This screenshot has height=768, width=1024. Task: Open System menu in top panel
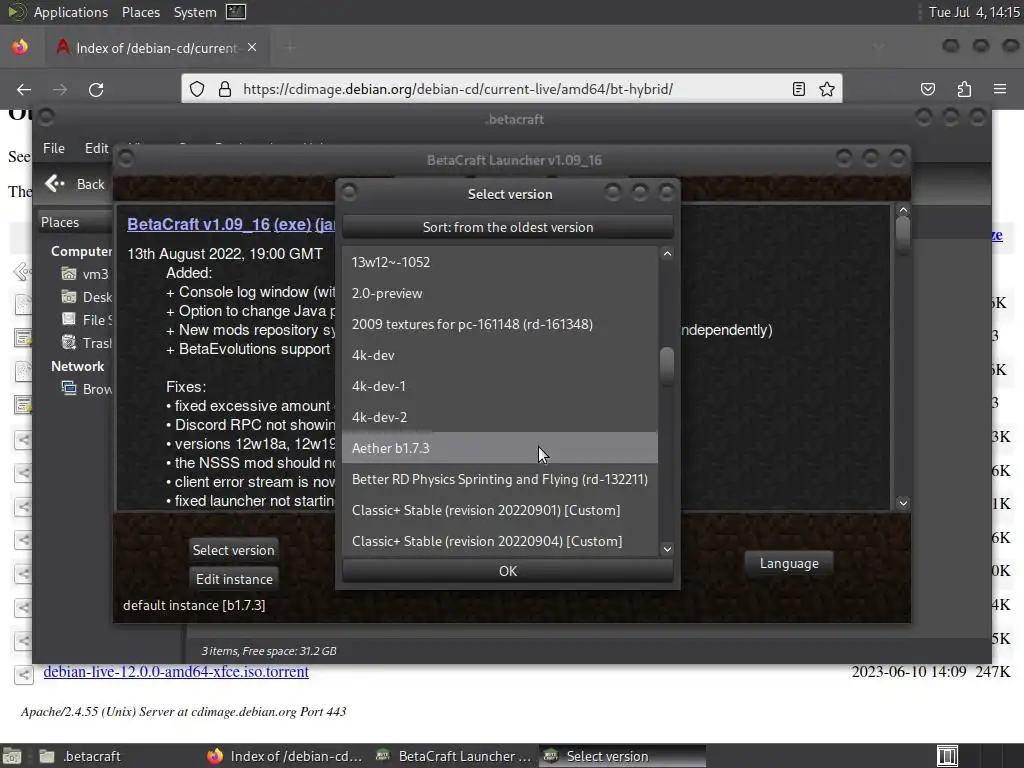point(195,12)
